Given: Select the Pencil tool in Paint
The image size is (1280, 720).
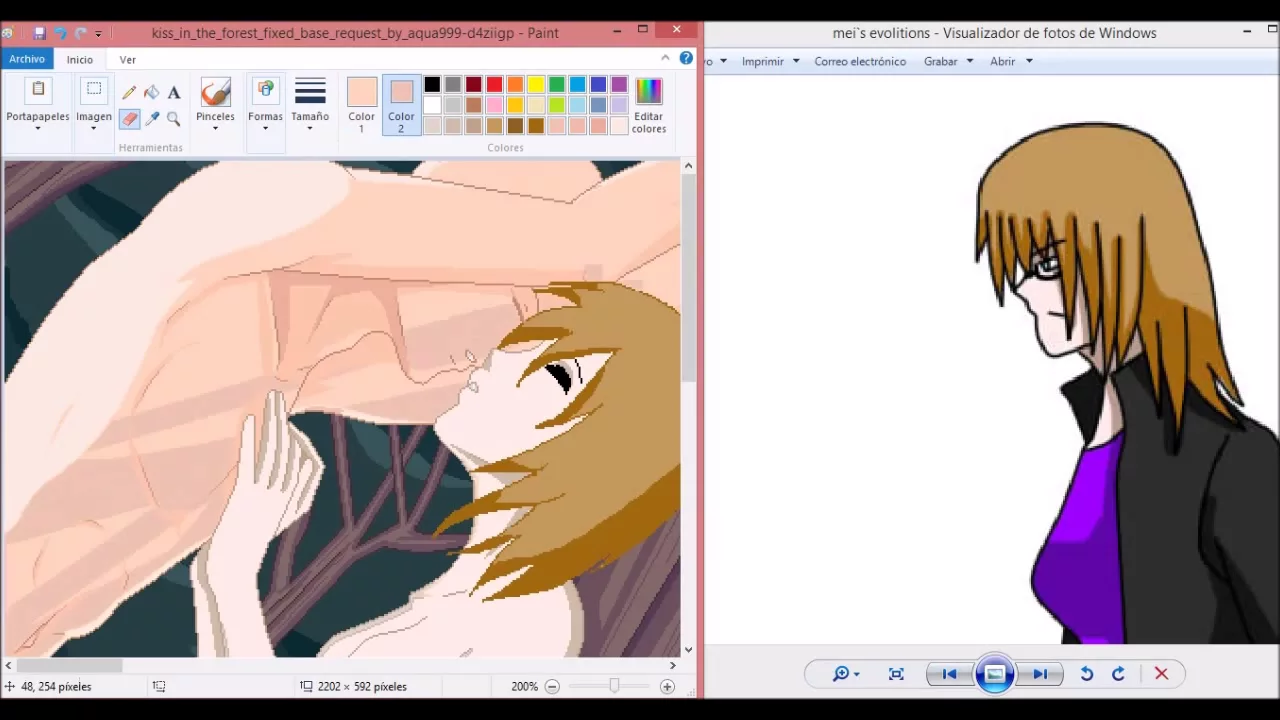Looking at the screenshot, I should 129,92.
